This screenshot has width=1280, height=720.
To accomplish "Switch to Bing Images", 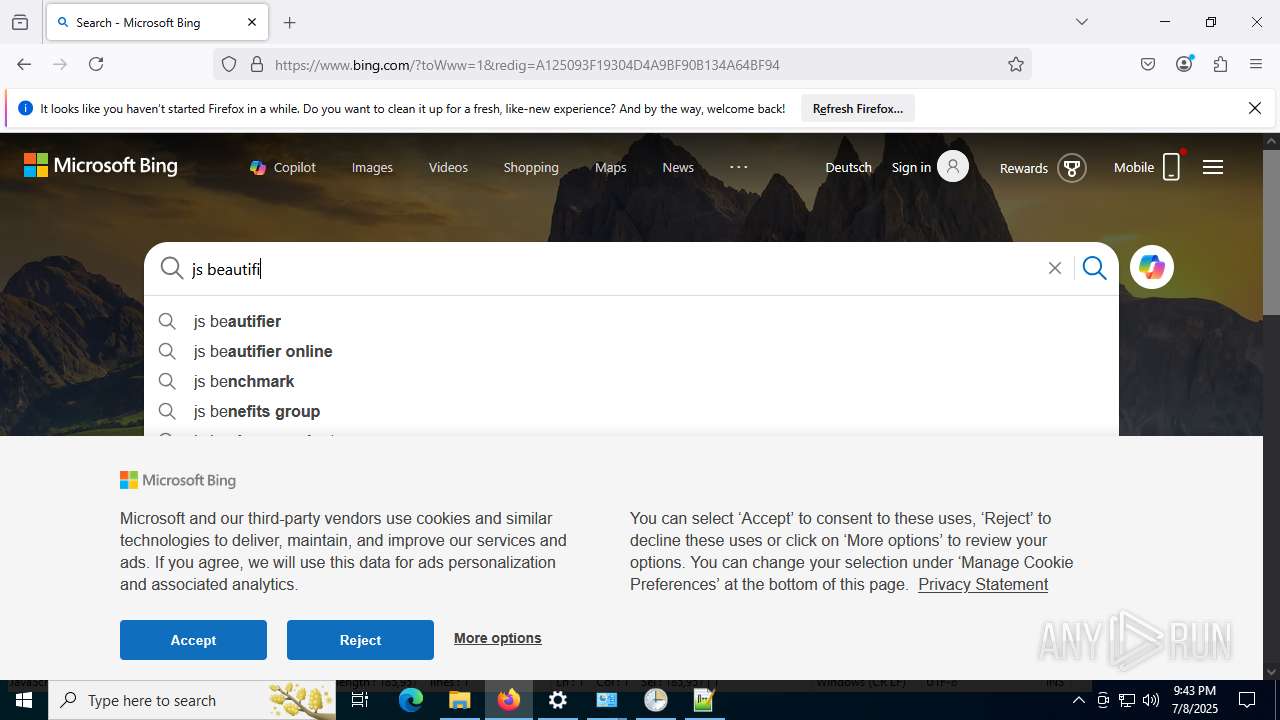I will pos(372,167).
